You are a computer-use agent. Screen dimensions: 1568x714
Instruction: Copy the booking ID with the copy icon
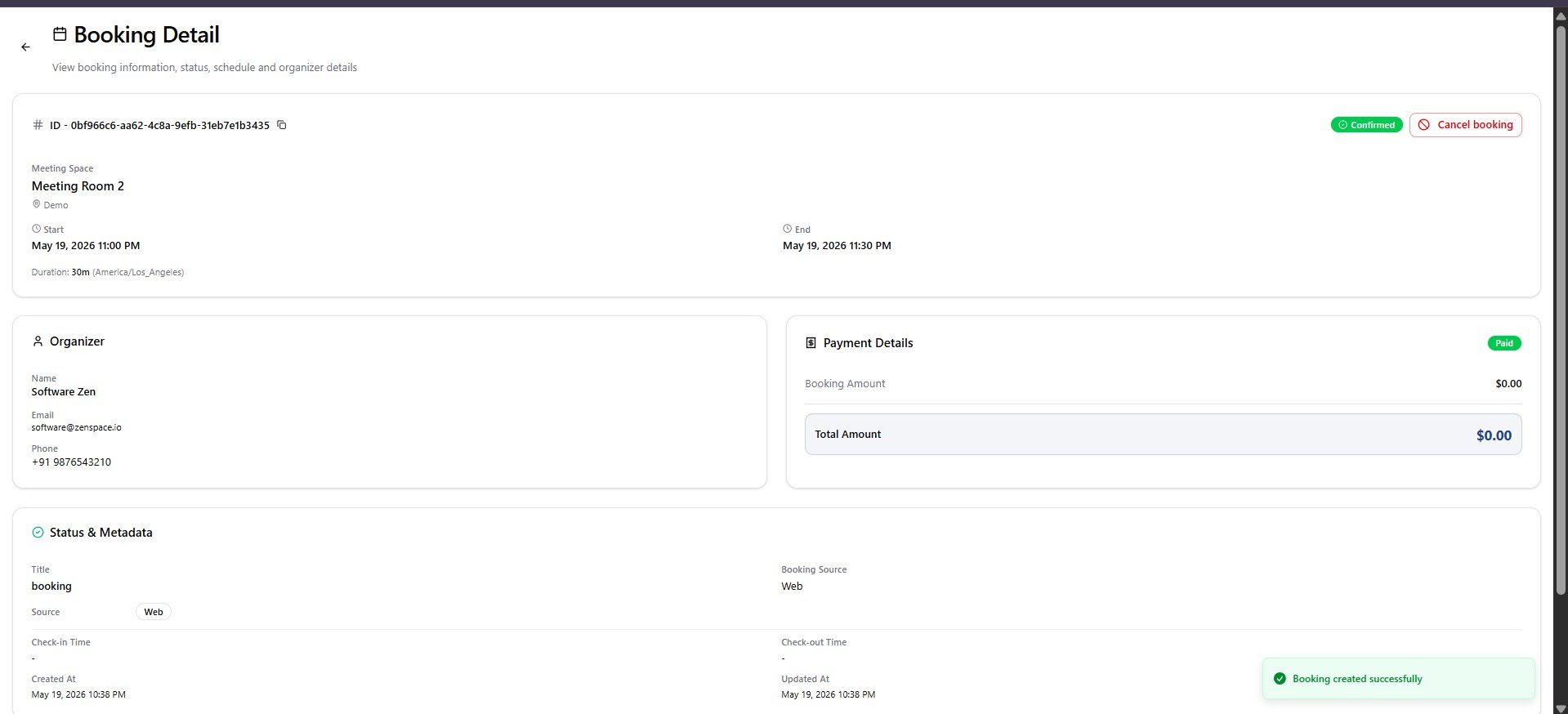[282, 125]
